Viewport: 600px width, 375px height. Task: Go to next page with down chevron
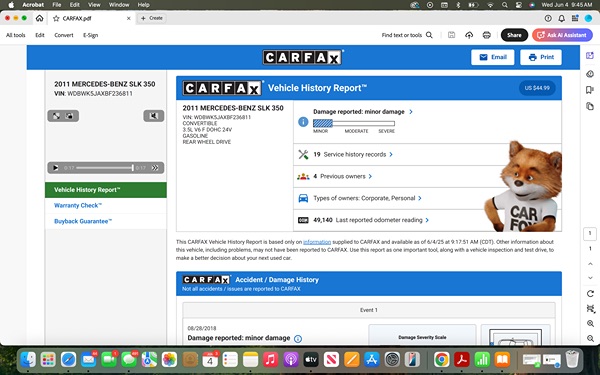[590, 278]
